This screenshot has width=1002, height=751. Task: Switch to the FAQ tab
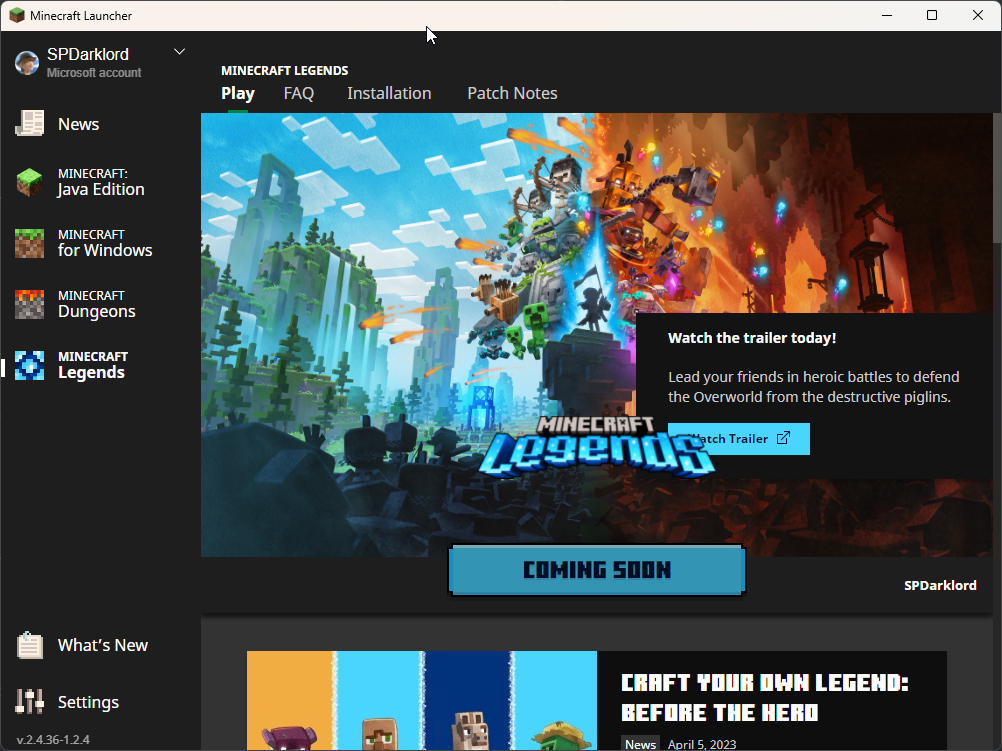[x=298, y=93]
